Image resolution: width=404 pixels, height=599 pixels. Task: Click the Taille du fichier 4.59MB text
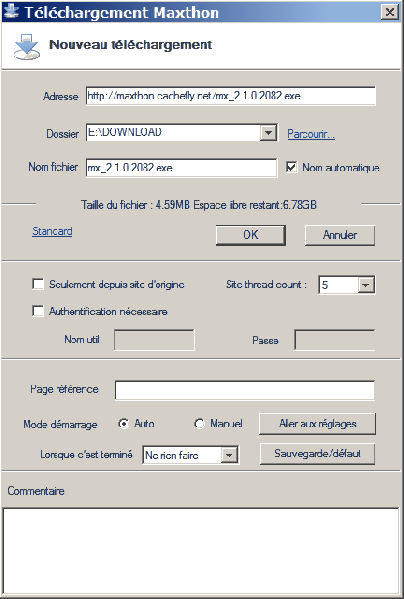point(135,205)
